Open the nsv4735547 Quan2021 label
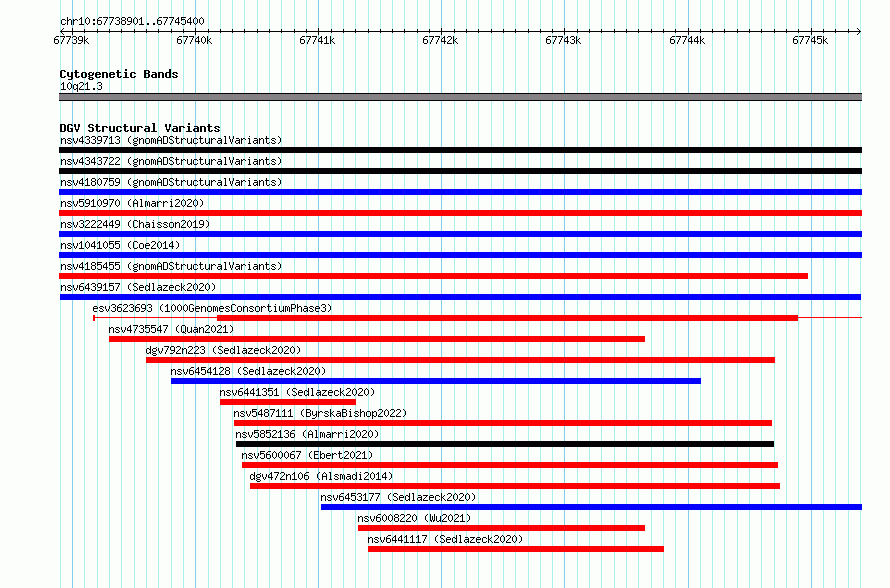 171,329
